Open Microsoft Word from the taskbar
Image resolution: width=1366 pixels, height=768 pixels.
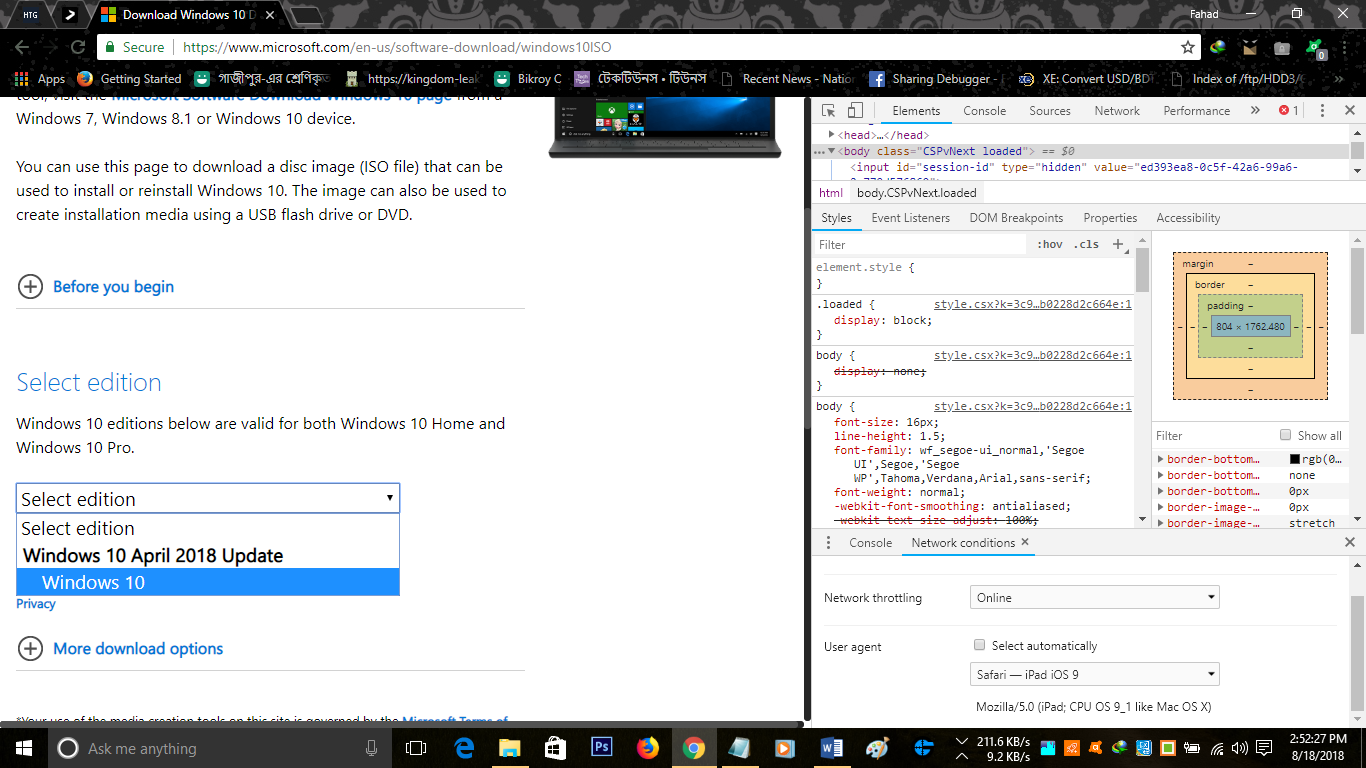click(x=832, y=748)
